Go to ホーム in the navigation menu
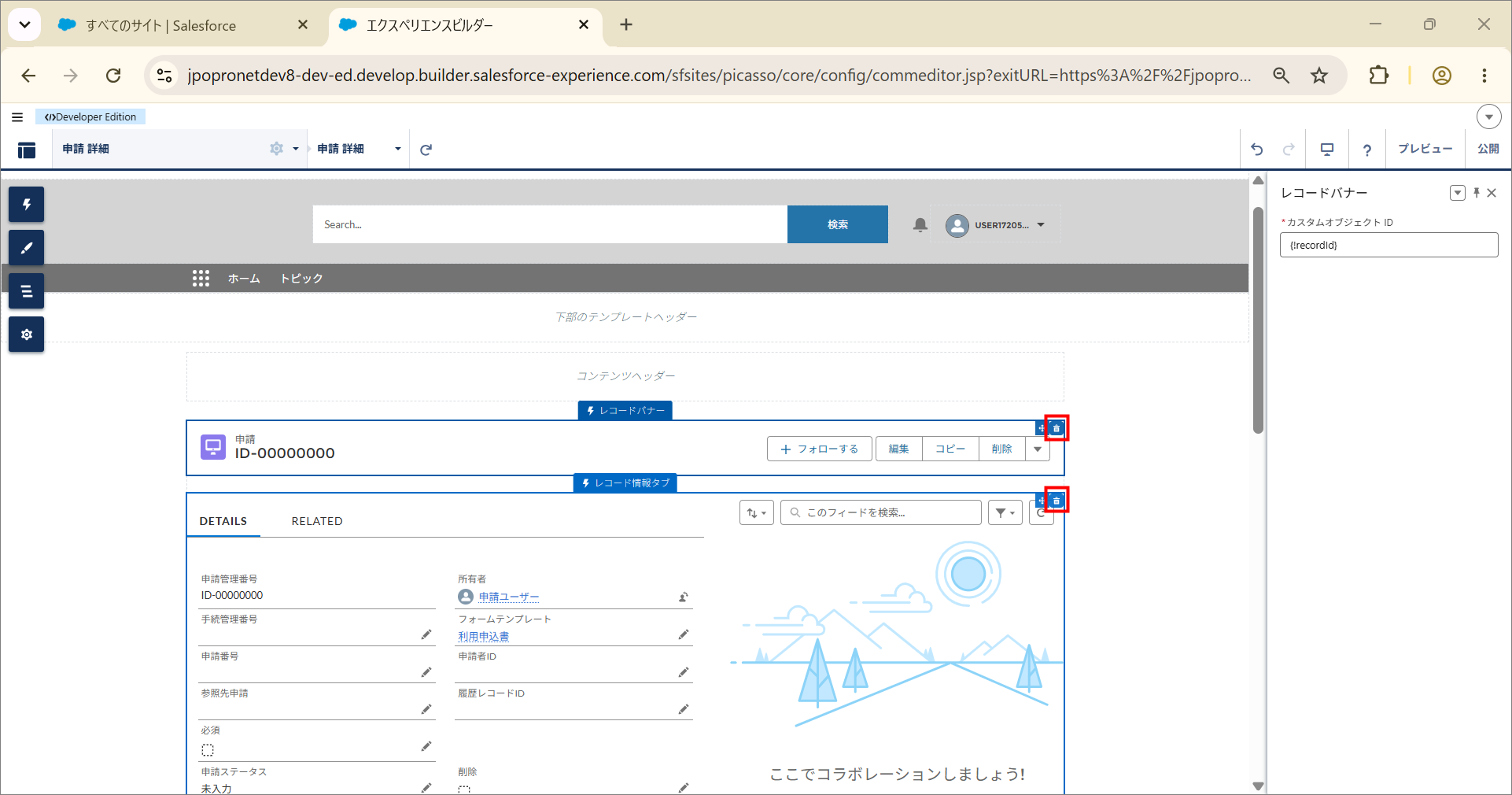The image size is (1512, 795). click(x=244, y=279)
